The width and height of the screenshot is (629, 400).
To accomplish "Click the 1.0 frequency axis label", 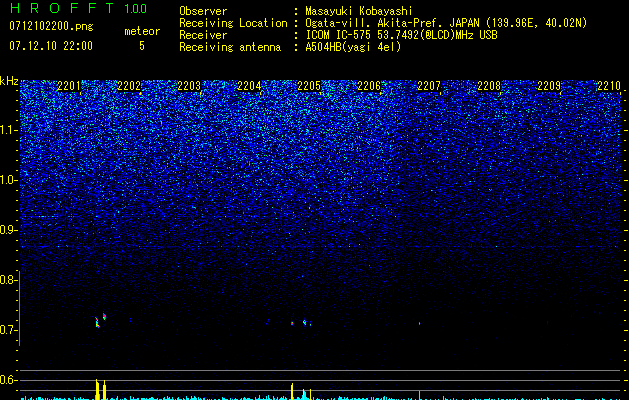I will tap(8, 180).
